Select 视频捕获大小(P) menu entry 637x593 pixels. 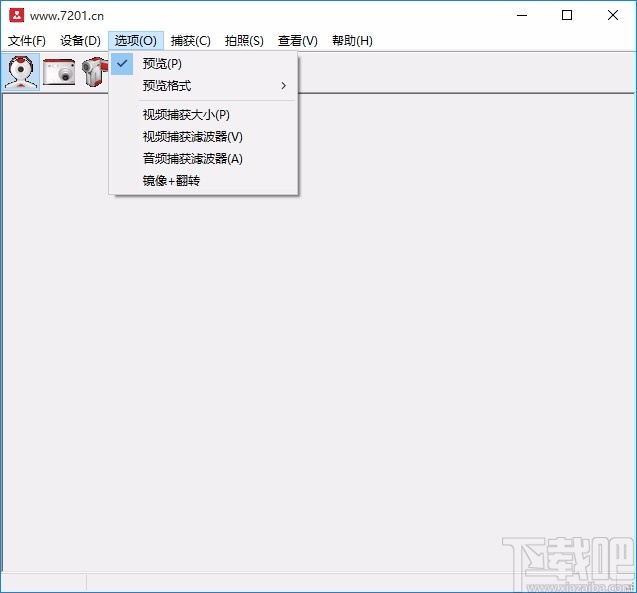point(204,115)
